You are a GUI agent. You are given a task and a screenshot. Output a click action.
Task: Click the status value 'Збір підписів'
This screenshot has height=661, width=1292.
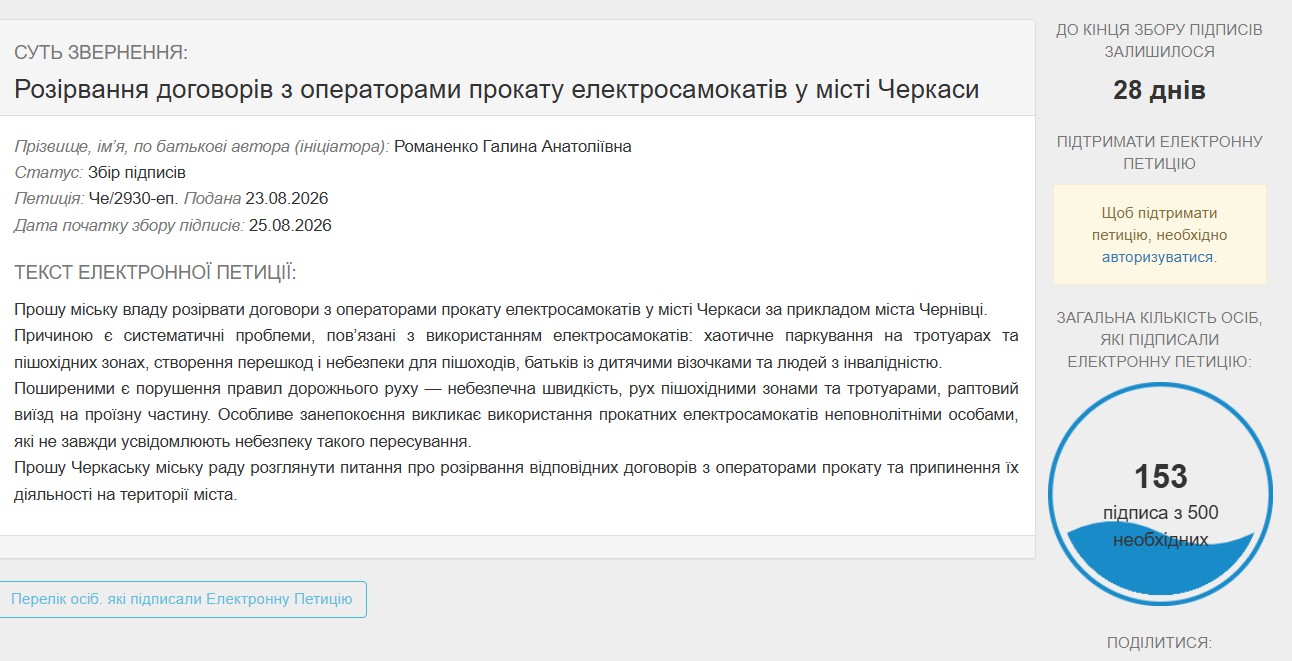tap(137, 172)
